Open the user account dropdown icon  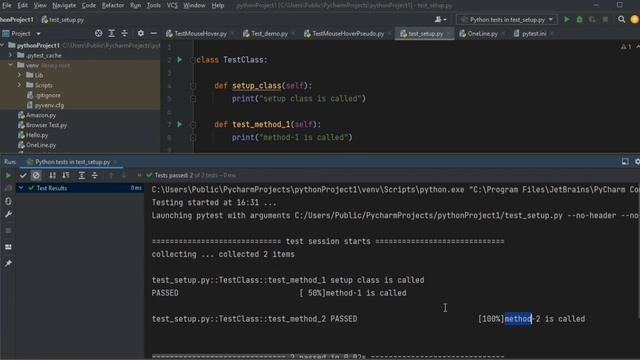pos(440,20)
